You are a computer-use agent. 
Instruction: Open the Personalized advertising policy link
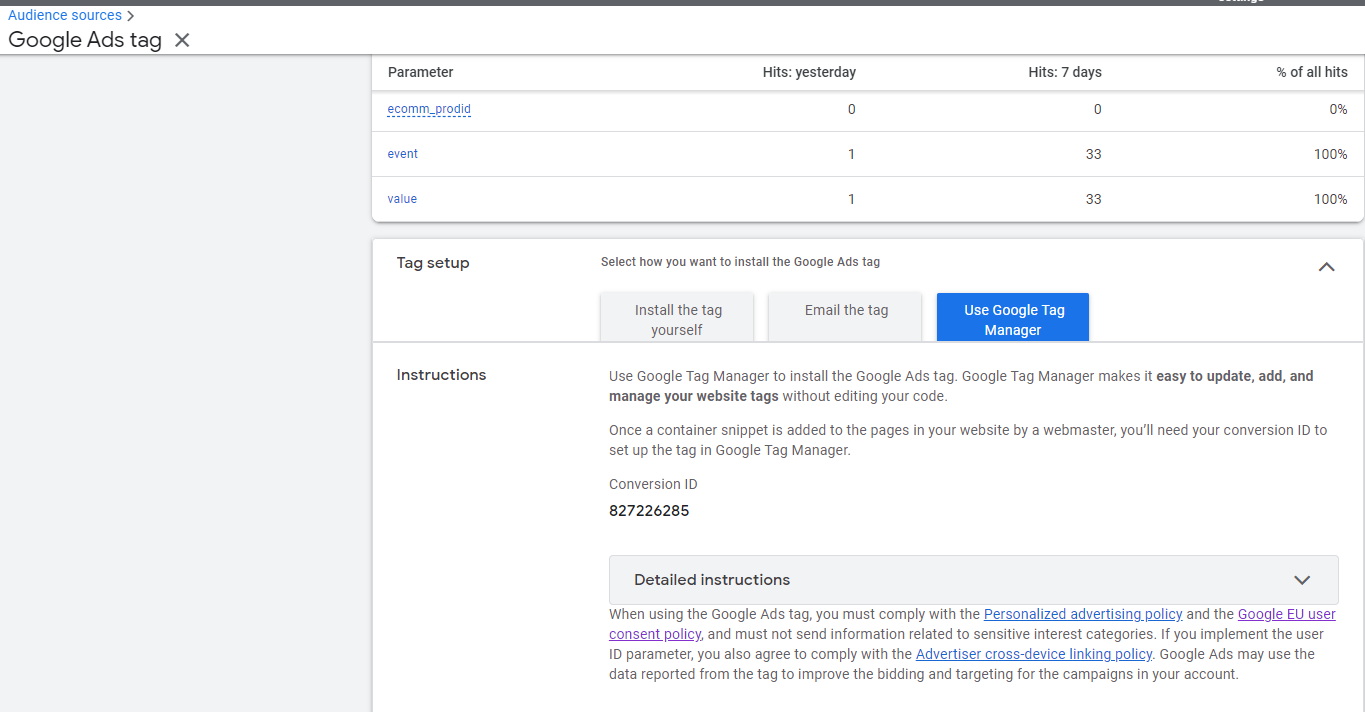(1083, 614)
